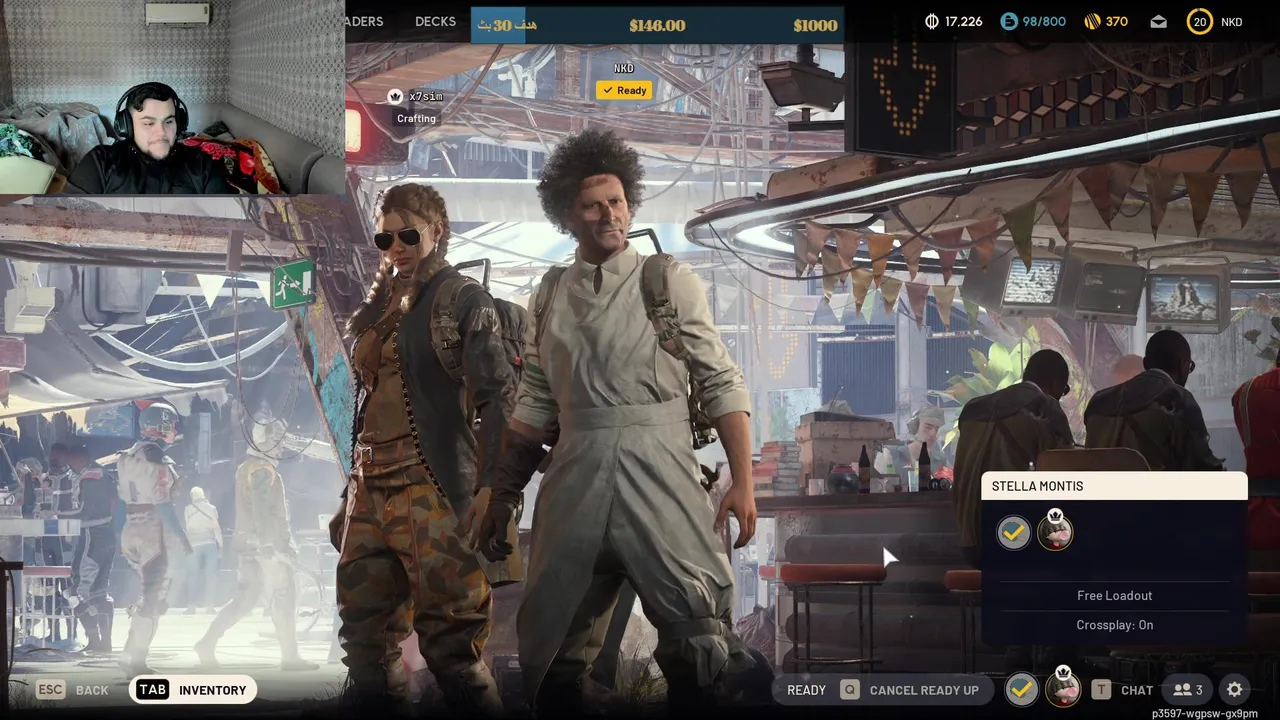
Task: Click the crown icon beside x7sim
Action: [395, 96]
